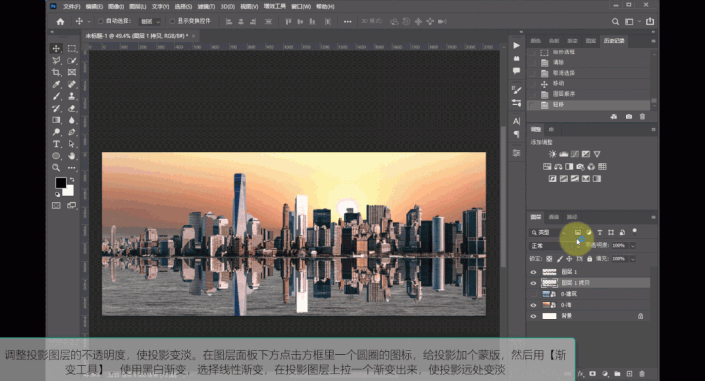This screenshot has width=705, height=381.
Task: Click the background white color swatch
Action: [x=68, y=191]
